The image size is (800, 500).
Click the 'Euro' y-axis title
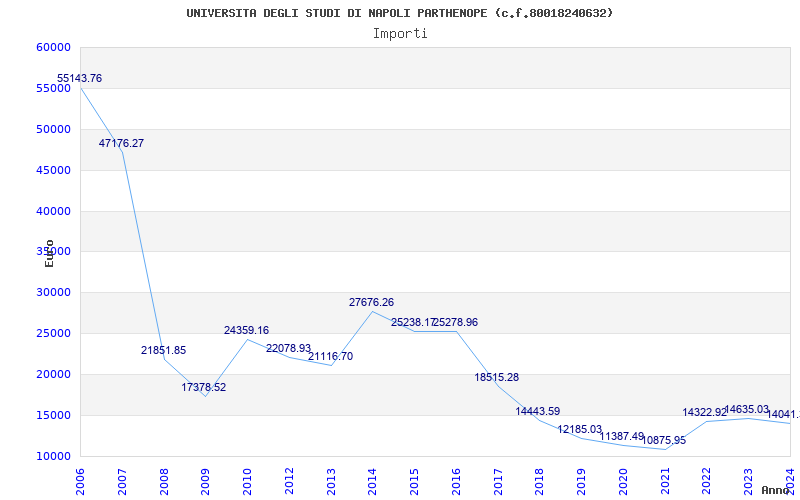point(49,253)
